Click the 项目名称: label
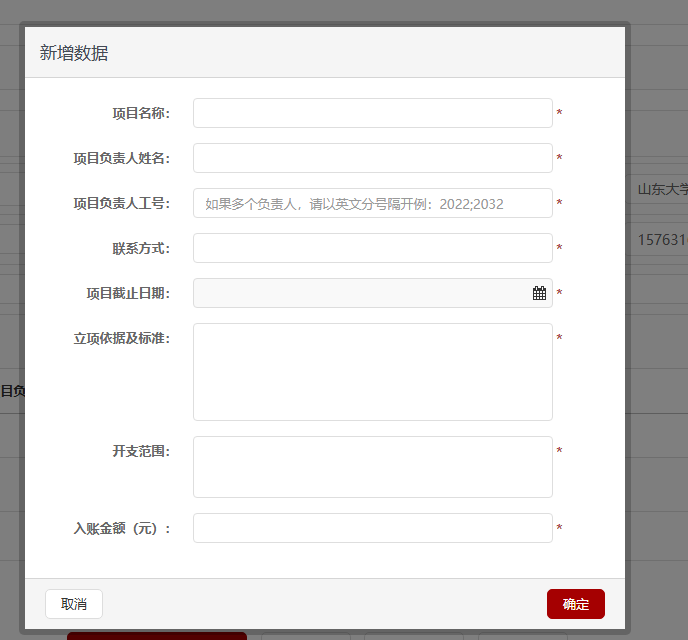Viewport: 688px width, 640px height. coord(141,114)
